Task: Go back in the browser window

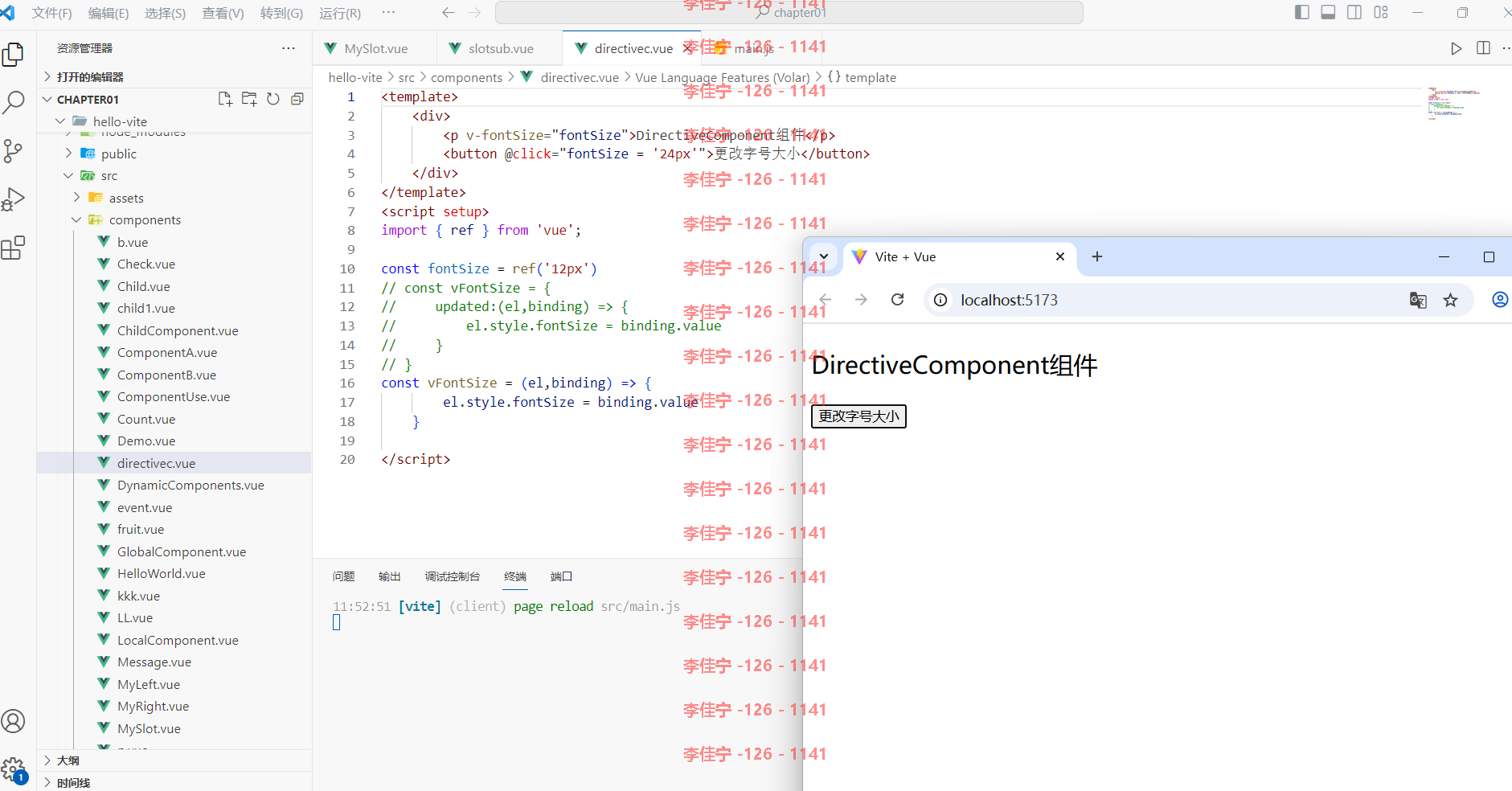Action: coord(825,300)
